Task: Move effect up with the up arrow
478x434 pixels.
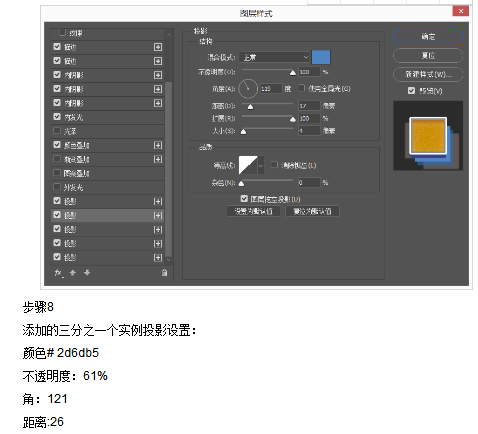Action: tap(73, 273)
